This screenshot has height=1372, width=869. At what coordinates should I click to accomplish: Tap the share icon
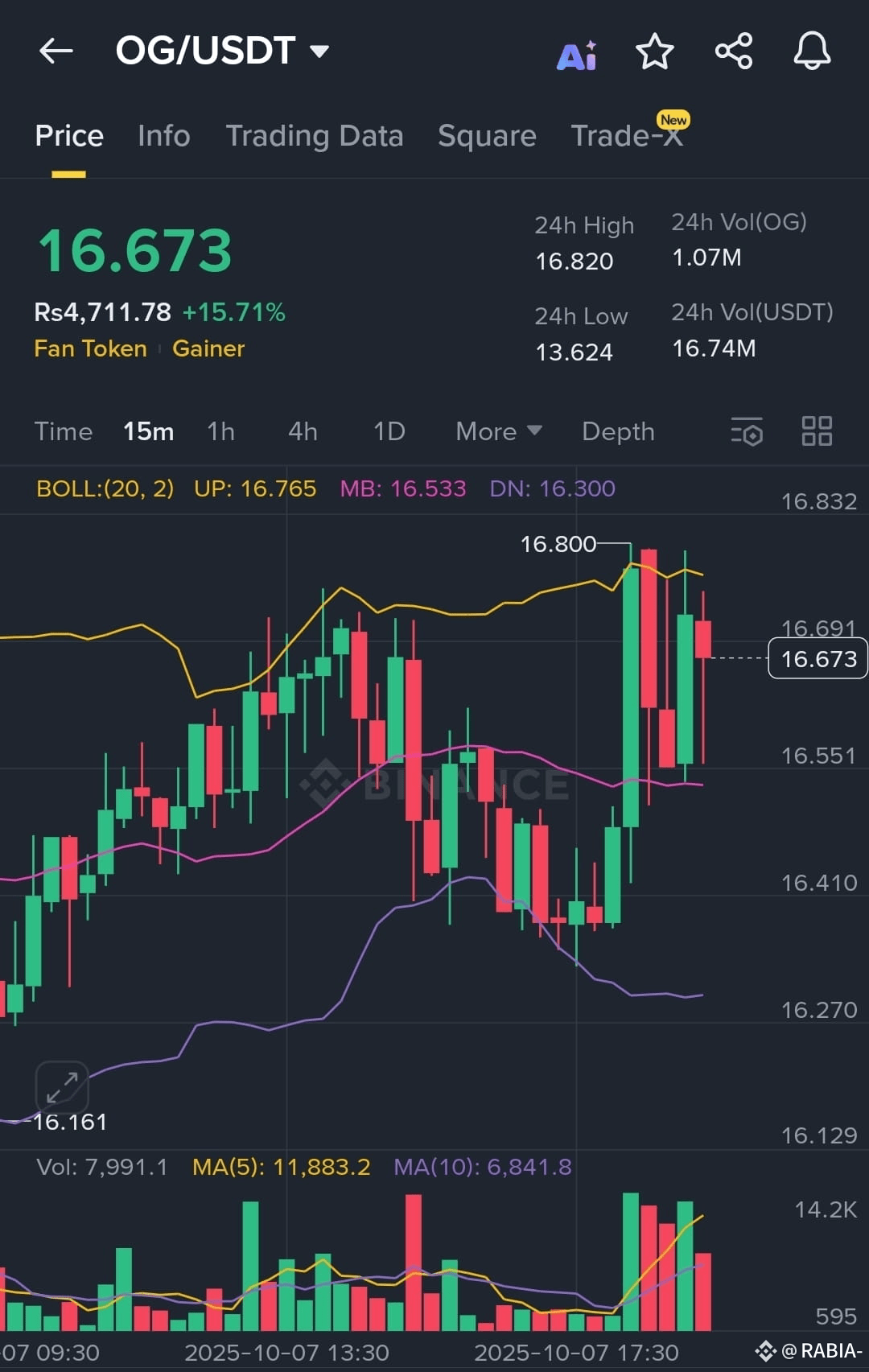tap(734, 52)
